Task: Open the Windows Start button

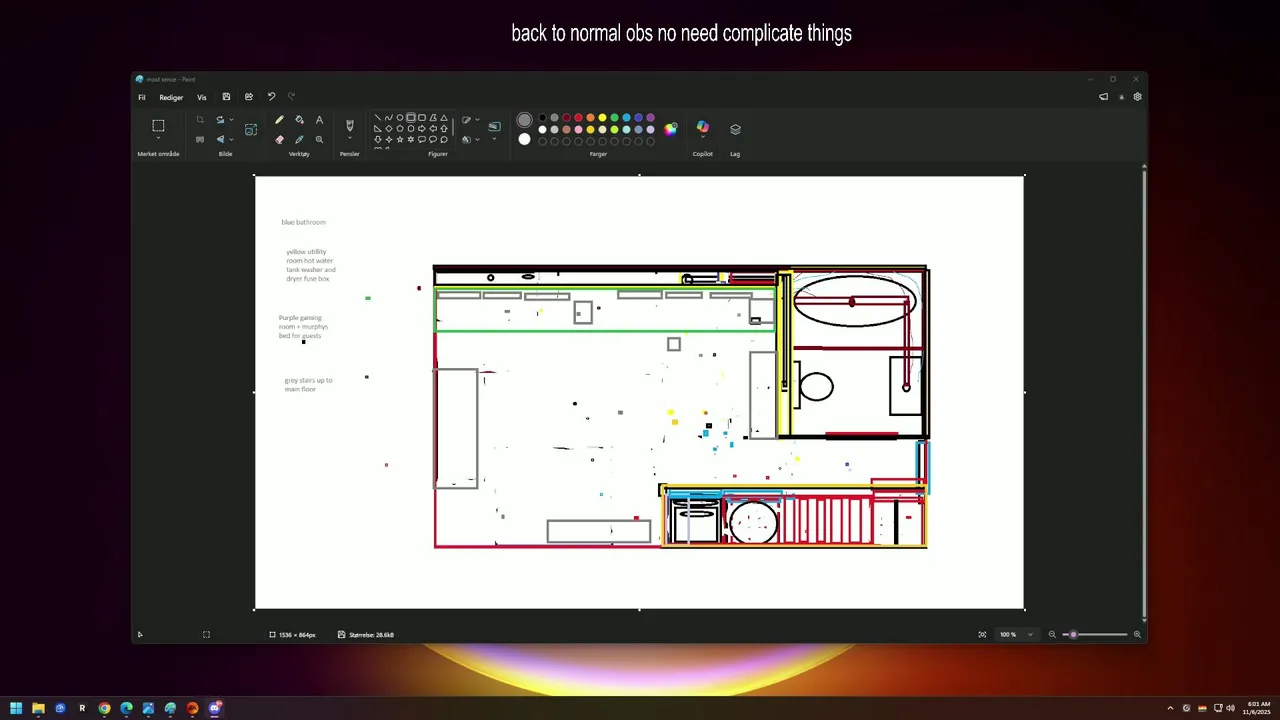Action: [x=16, y=708]
